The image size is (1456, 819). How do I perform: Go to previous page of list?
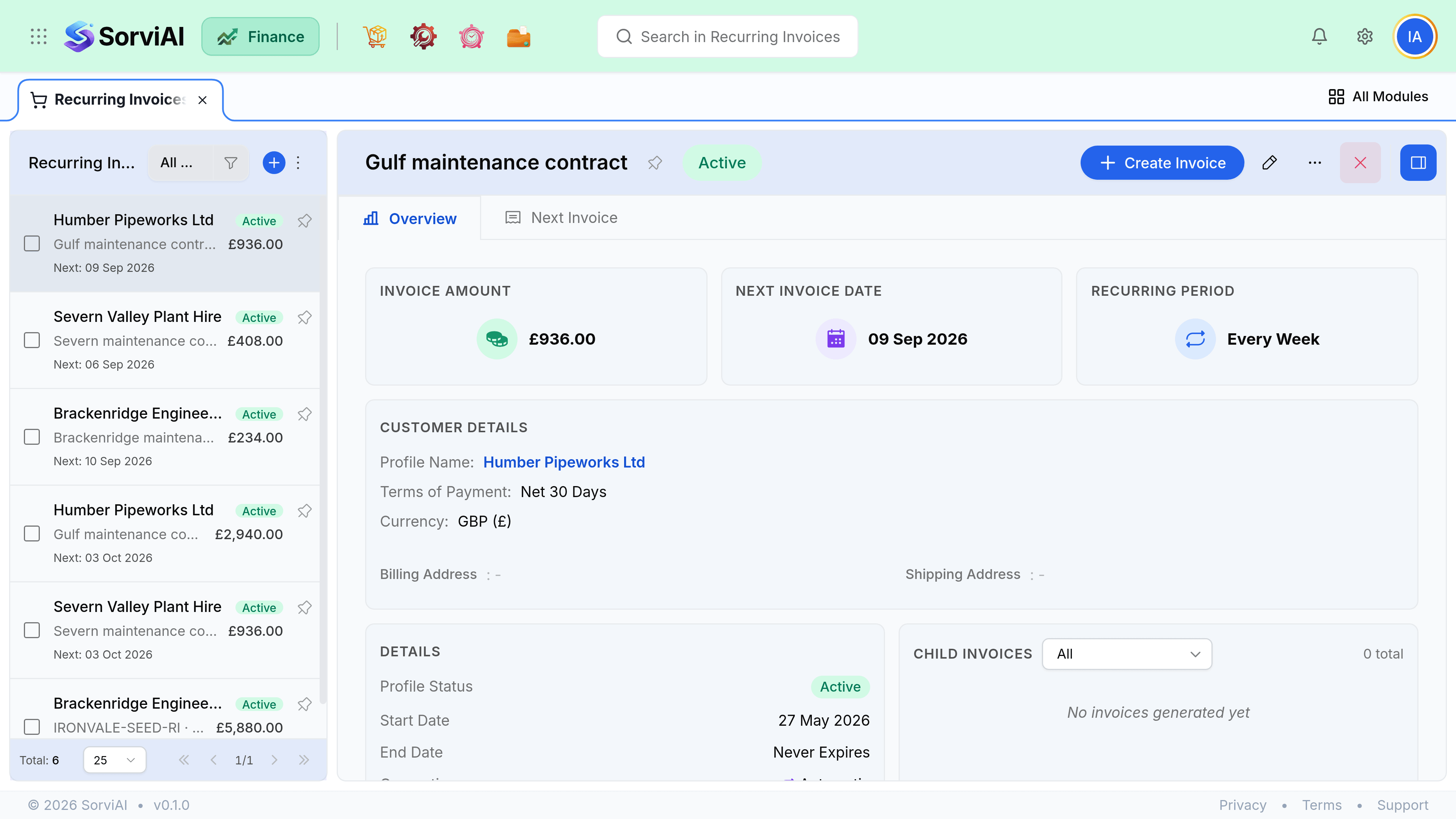[x=213, y=759]
